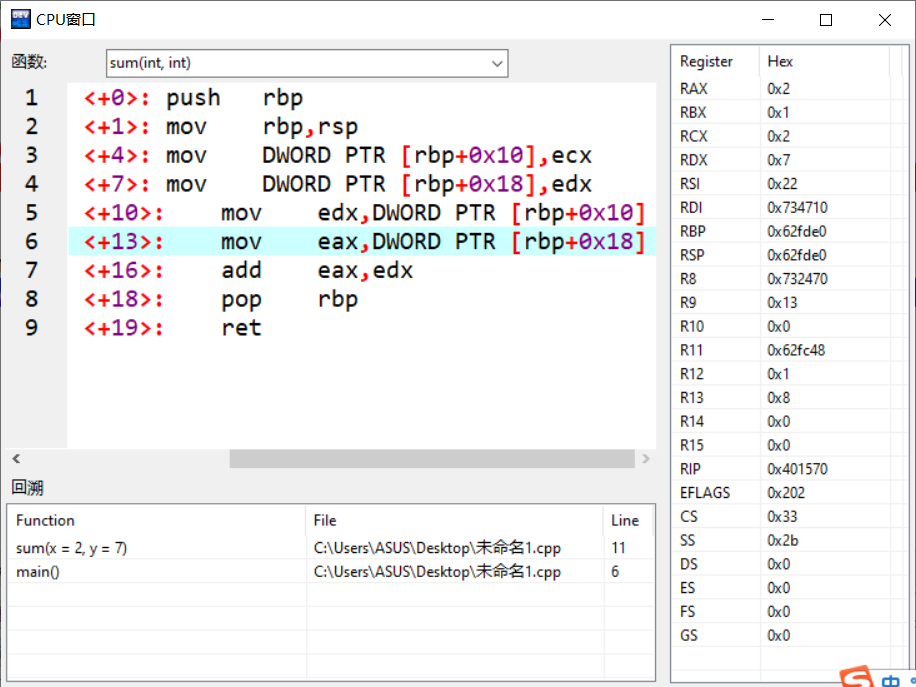The width and height of the screenshot is (916, 687).
Task: Click hex value 0x734710 of RDI
Action: click(797, 207)
